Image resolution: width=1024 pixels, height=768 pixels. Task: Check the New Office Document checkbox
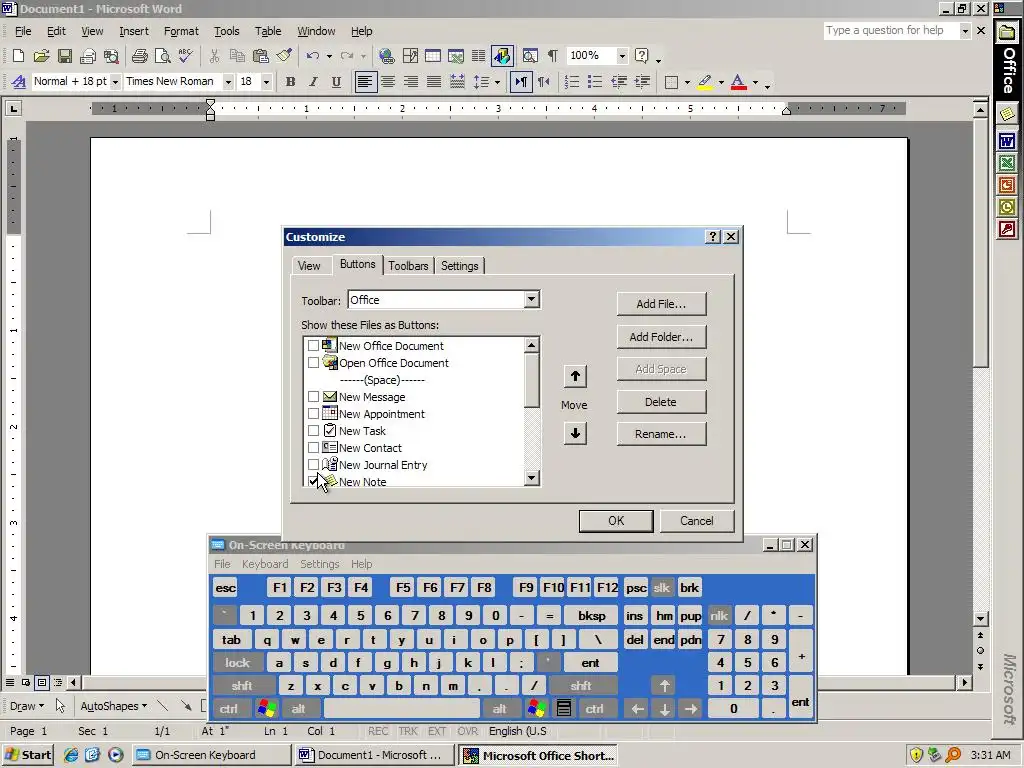tap(313, 345)
